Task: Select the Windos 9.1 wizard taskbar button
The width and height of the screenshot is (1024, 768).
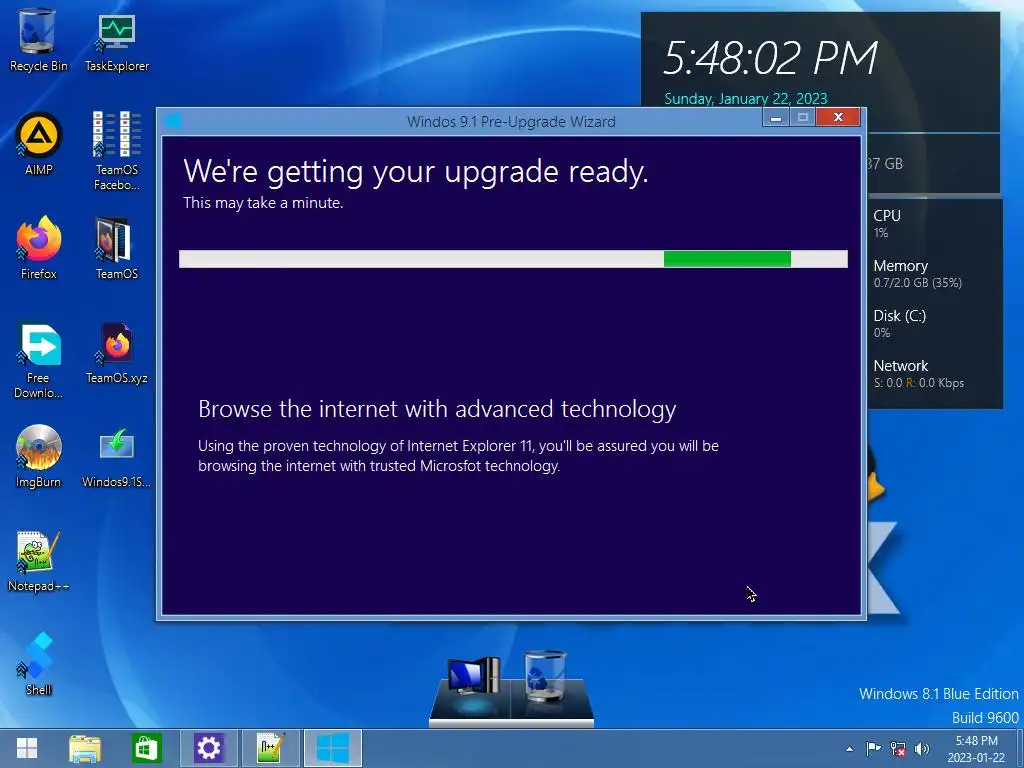Action: pyautogui.click(x=332, y=748)
